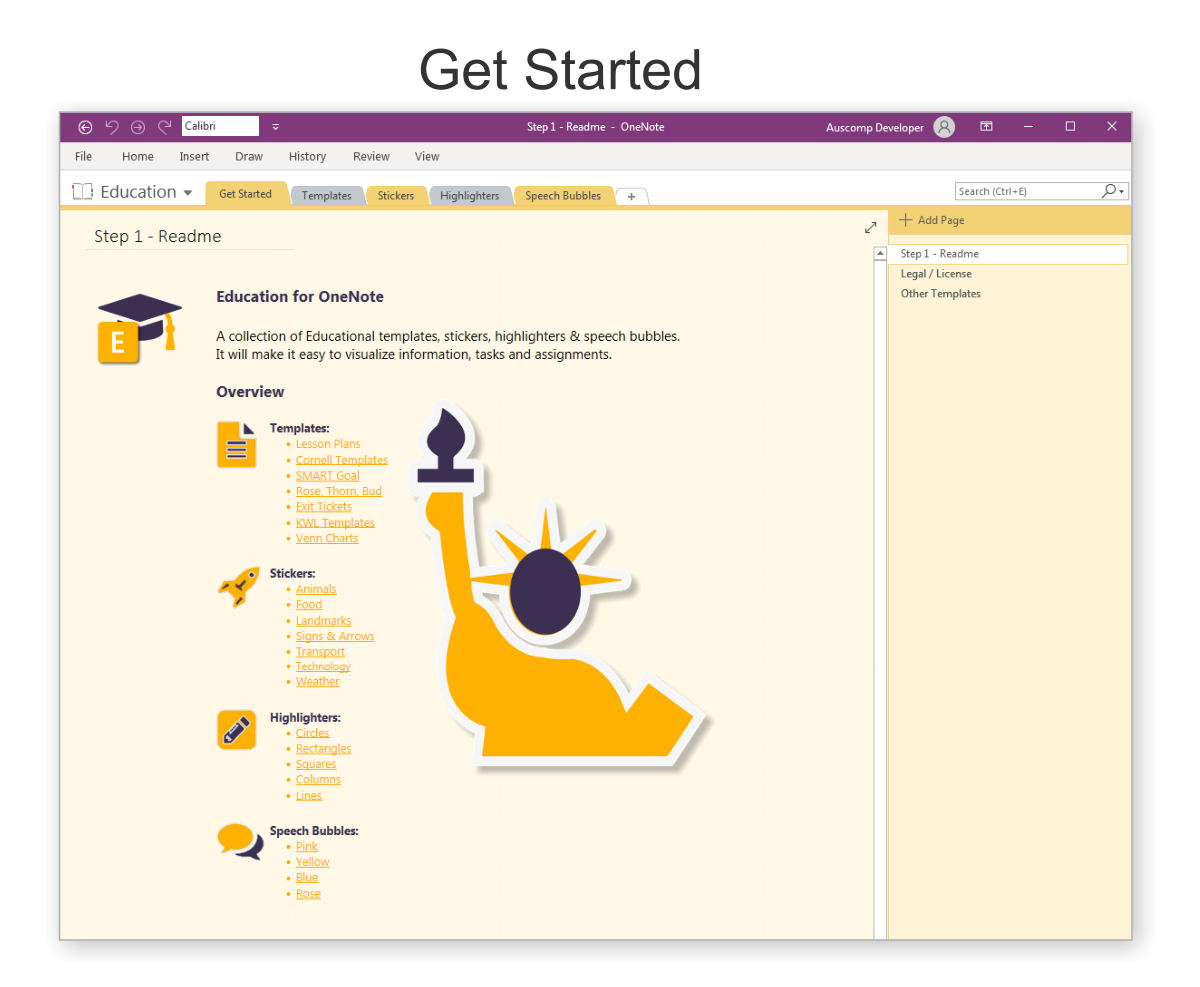Open the Exit Tickets link
Viewport: 1200px width, 987px height.
[x=324, y=507]
